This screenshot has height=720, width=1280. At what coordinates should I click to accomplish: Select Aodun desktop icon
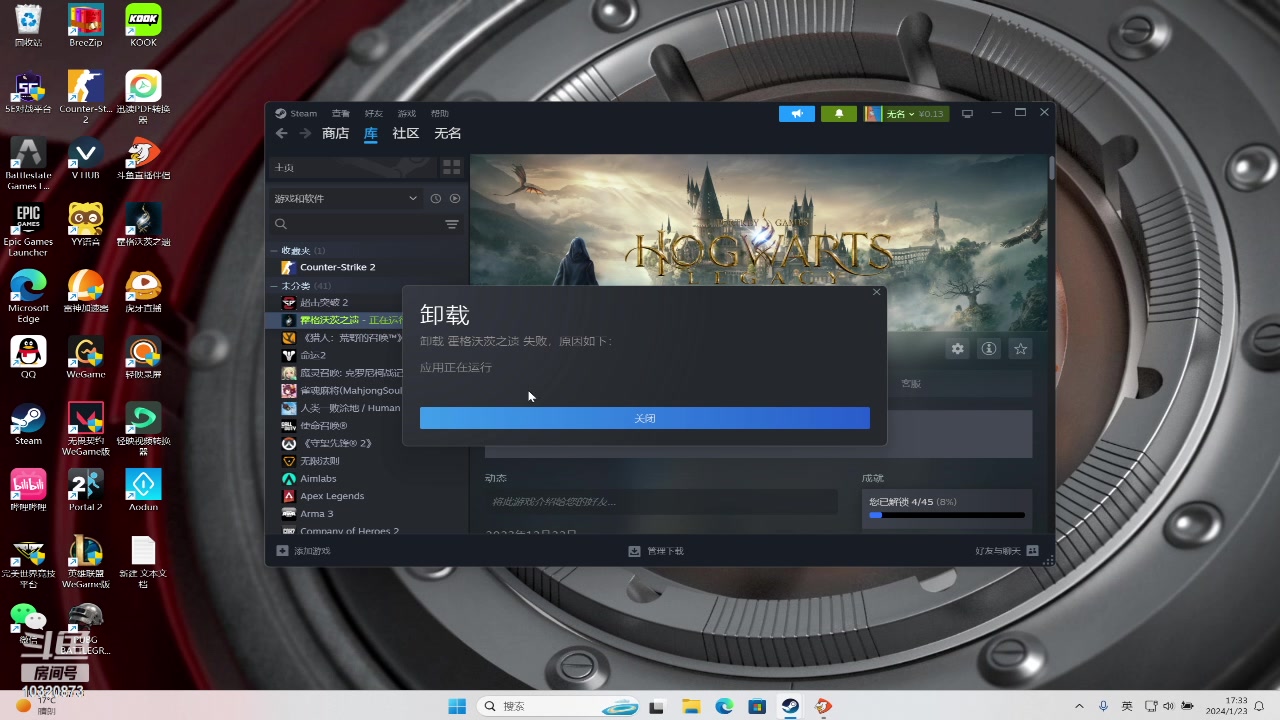coord(143,490)
